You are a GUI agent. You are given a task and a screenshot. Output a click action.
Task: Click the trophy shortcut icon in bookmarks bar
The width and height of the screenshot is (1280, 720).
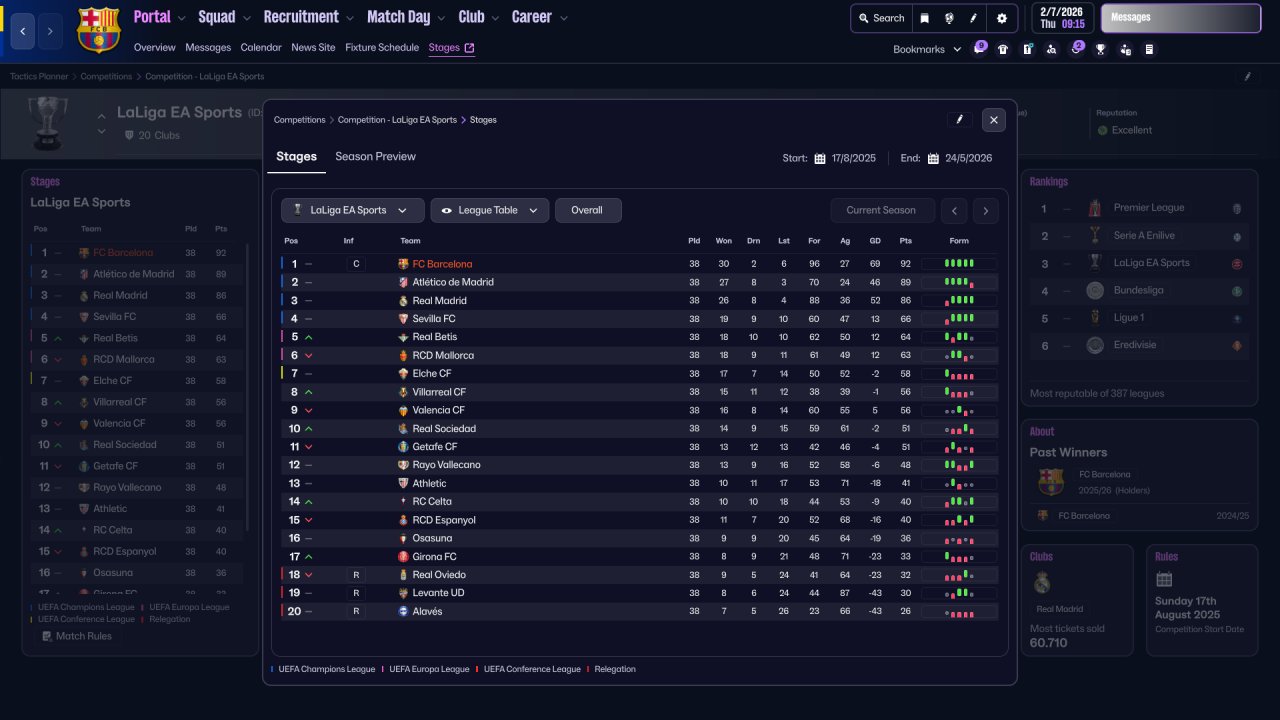1101,49
